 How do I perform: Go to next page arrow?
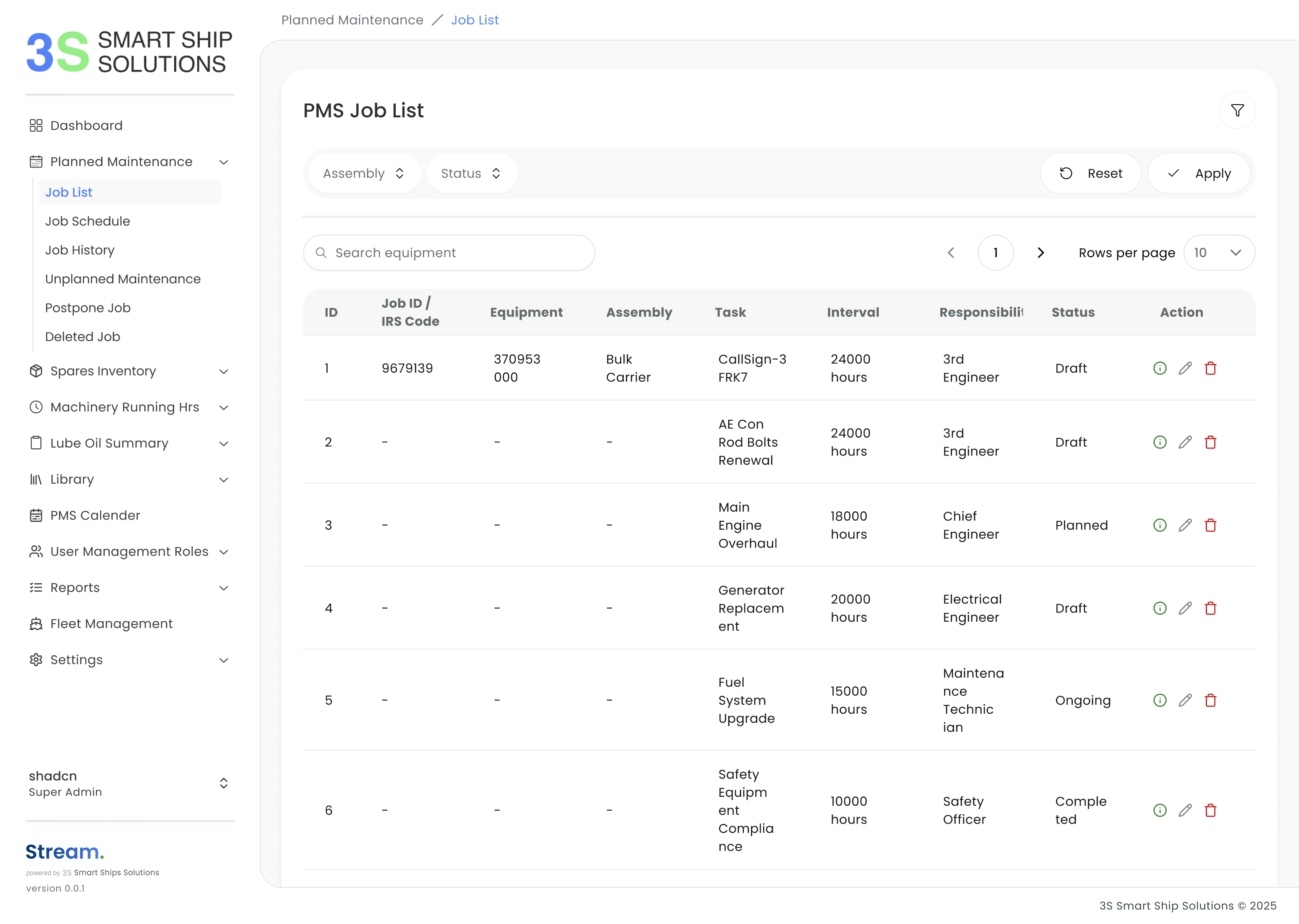click(1040, 252)
